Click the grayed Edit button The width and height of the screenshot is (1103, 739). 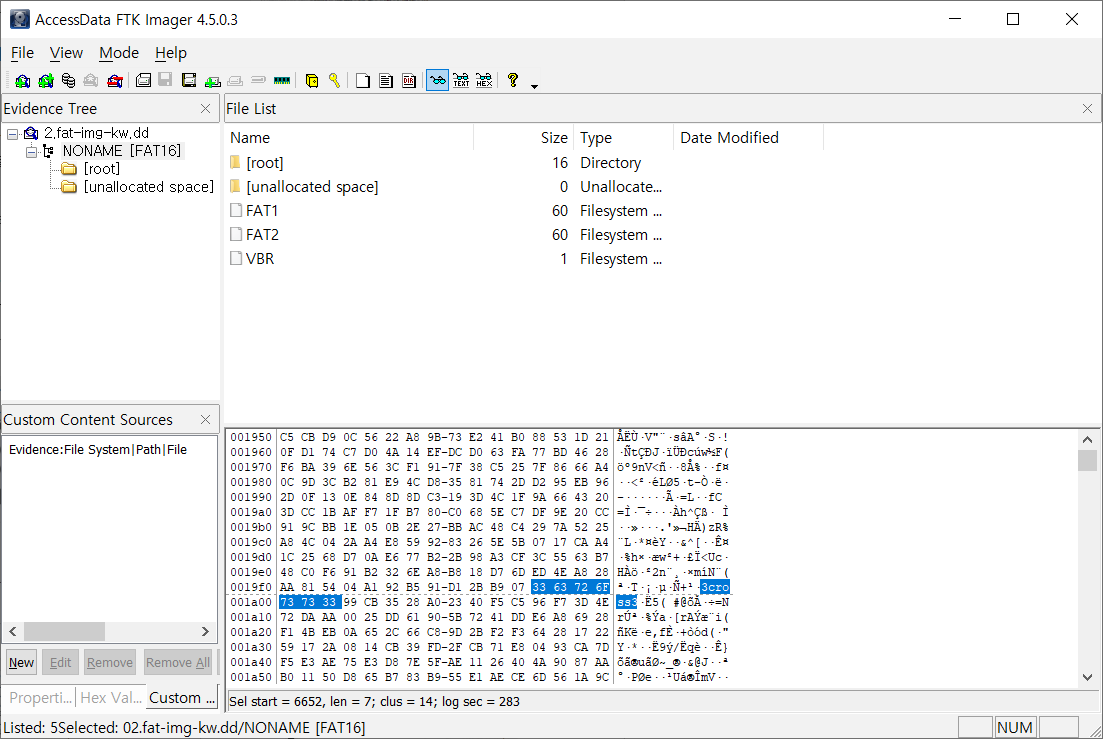60,662
